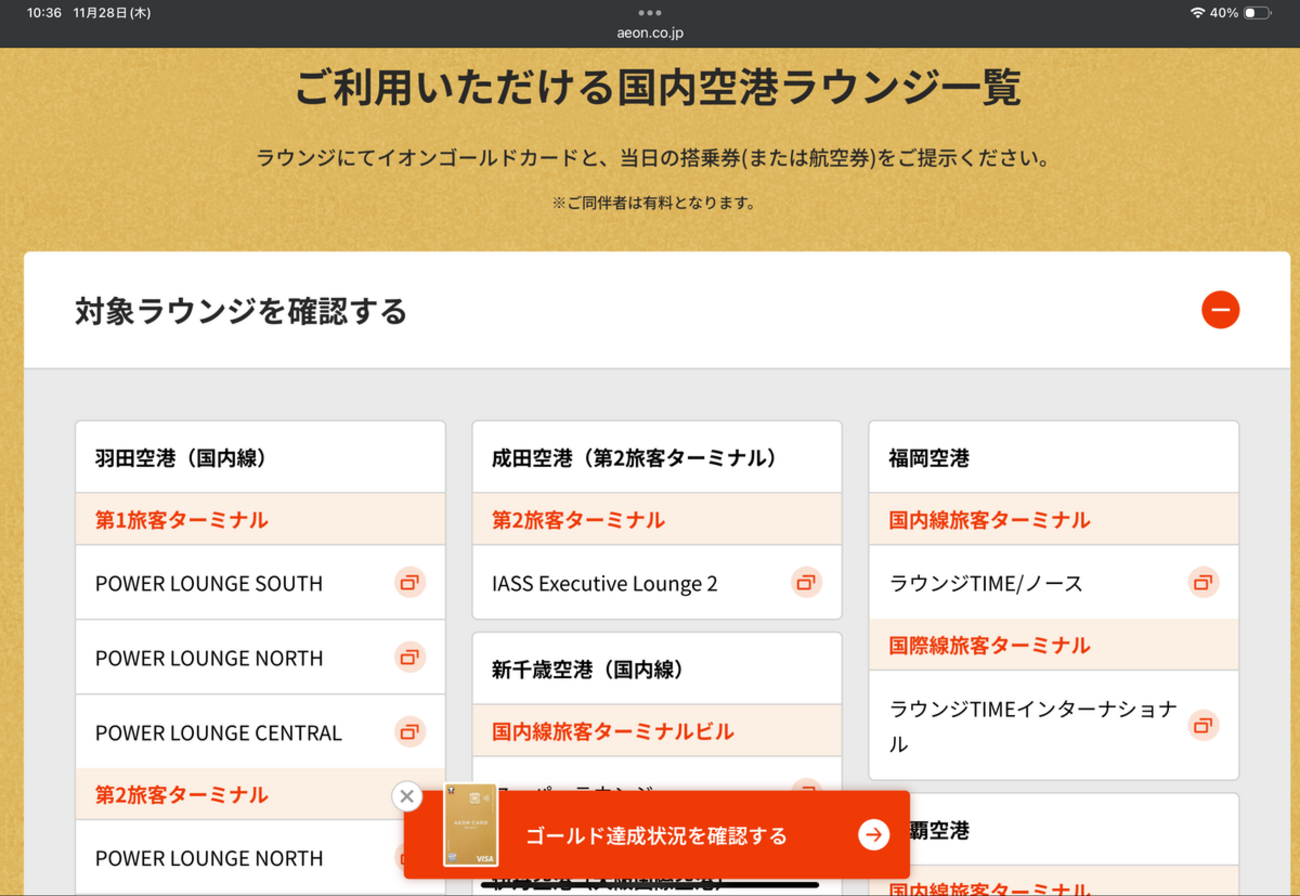
Task: Tap the Wi-Fi status icon
Action: (x=1197, y=13)
